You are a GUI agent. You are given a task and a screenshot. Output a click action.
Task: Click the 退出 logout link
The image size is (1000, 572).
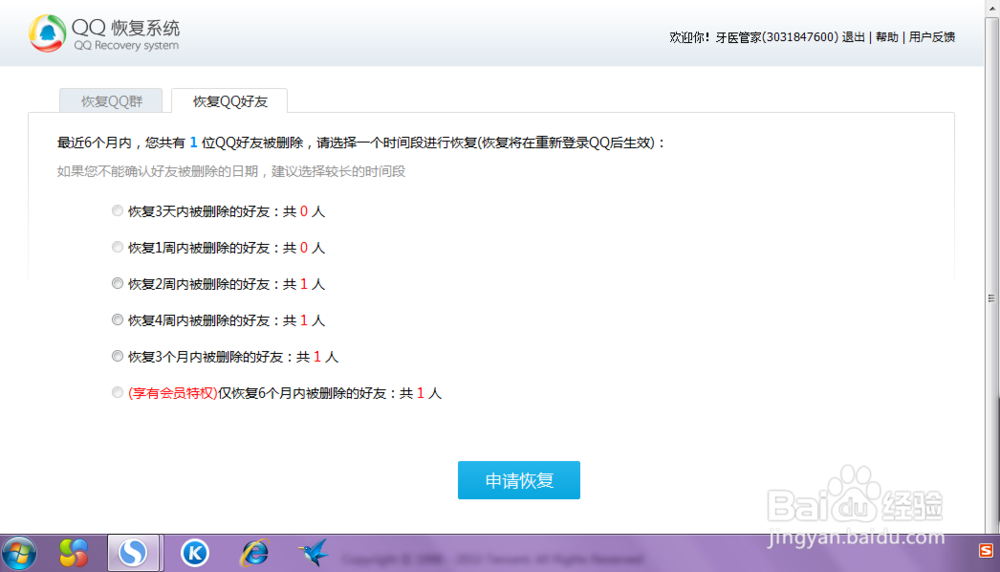[853, 37]
